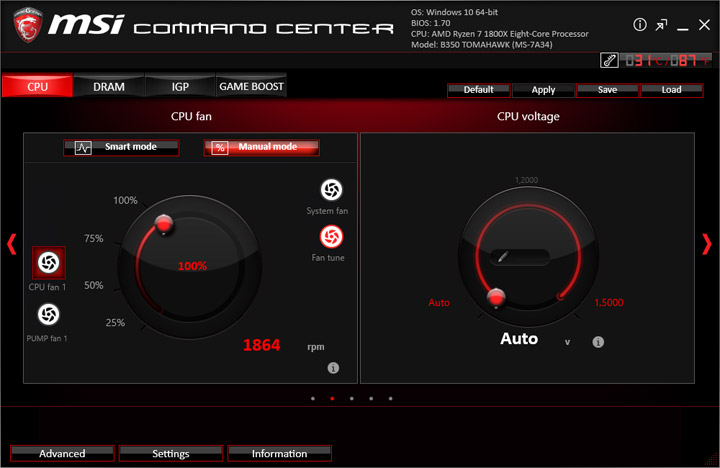720x468 pixels.
Task: Click the temperature digital readout
Action: (x=668, y=60)
